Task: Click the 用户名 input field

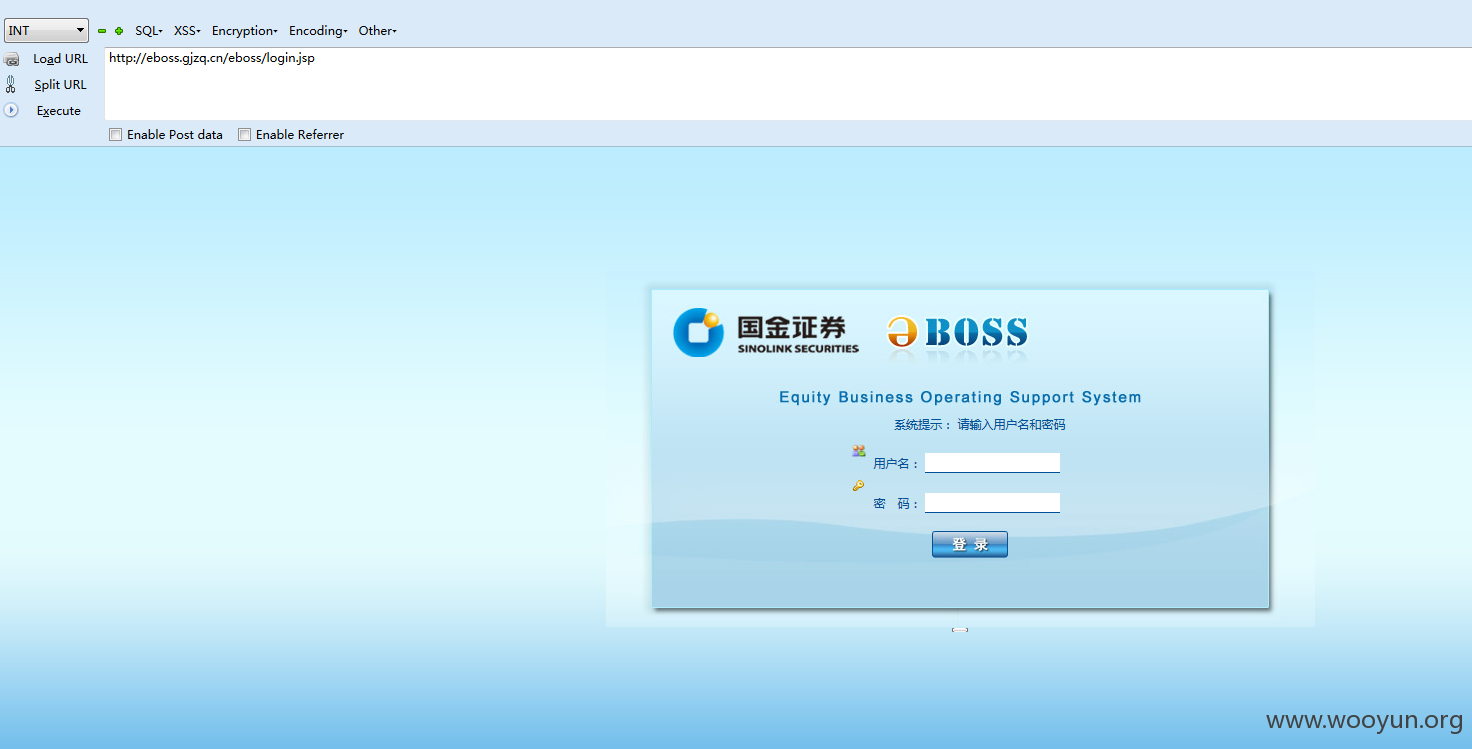Action: coord(992,463)
